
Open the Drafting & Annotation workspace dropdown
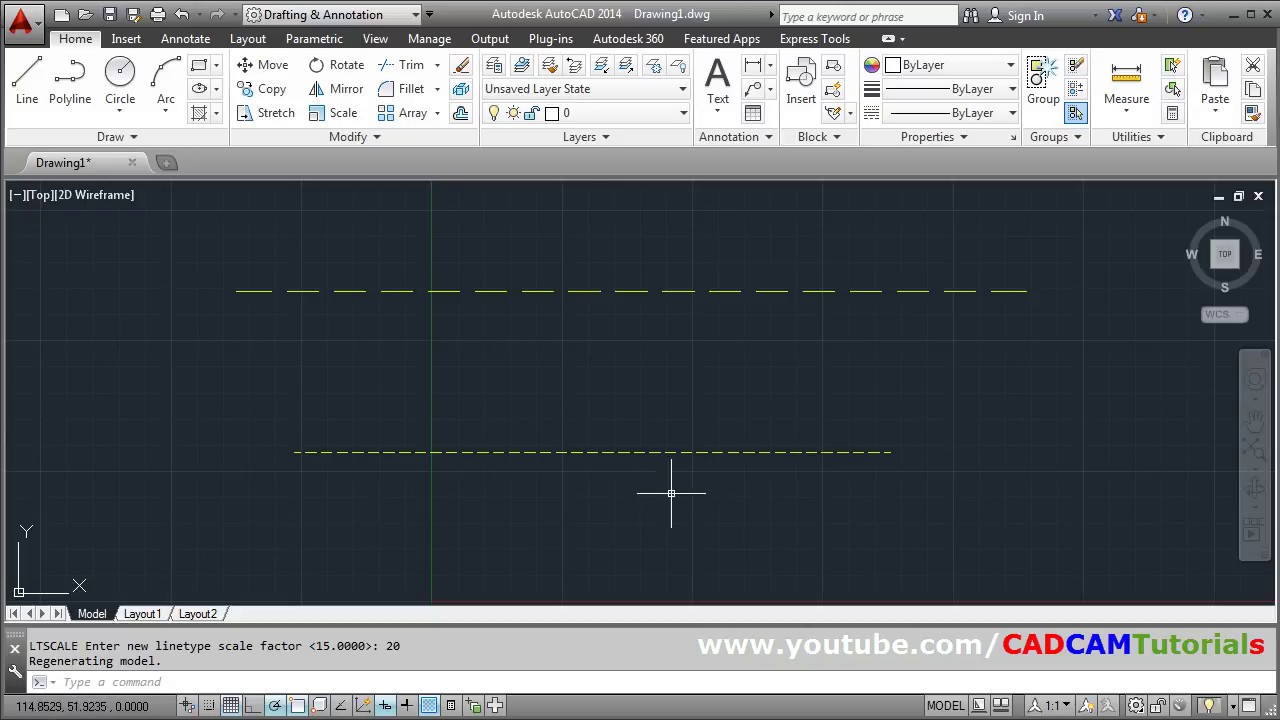pos(334,15)
